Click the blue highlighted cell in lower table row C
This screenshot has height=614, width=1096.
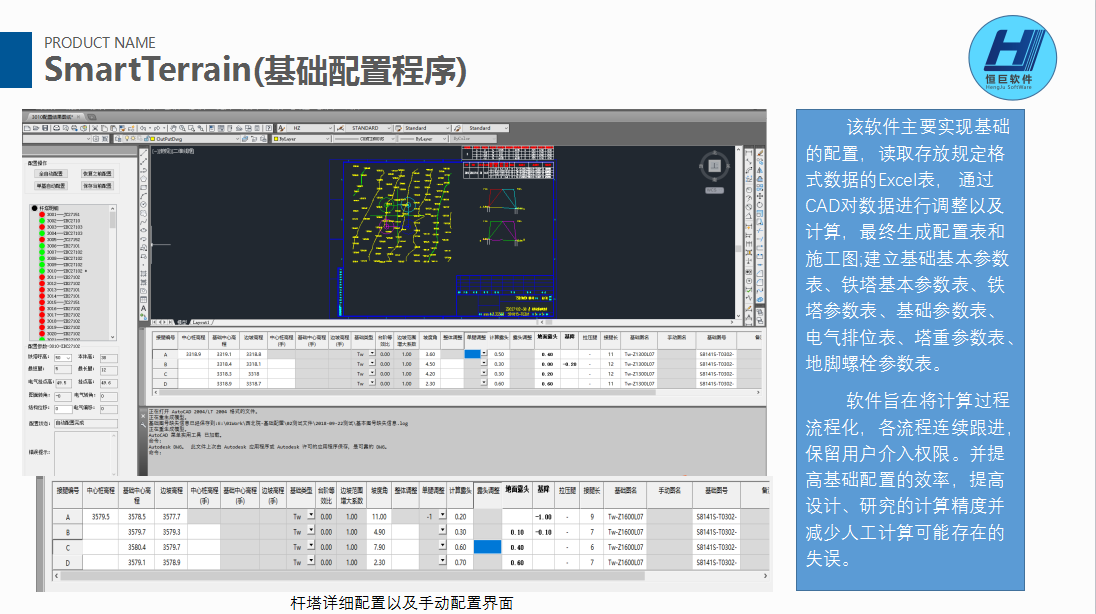(x=487, y=547)
